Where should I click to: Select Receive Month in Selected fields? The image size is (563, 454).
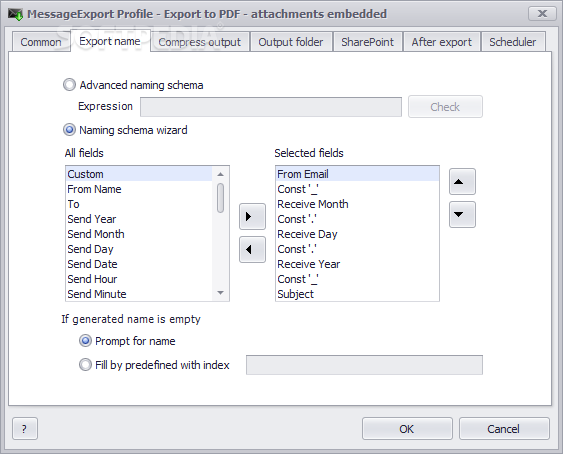(x=357, y=204)
